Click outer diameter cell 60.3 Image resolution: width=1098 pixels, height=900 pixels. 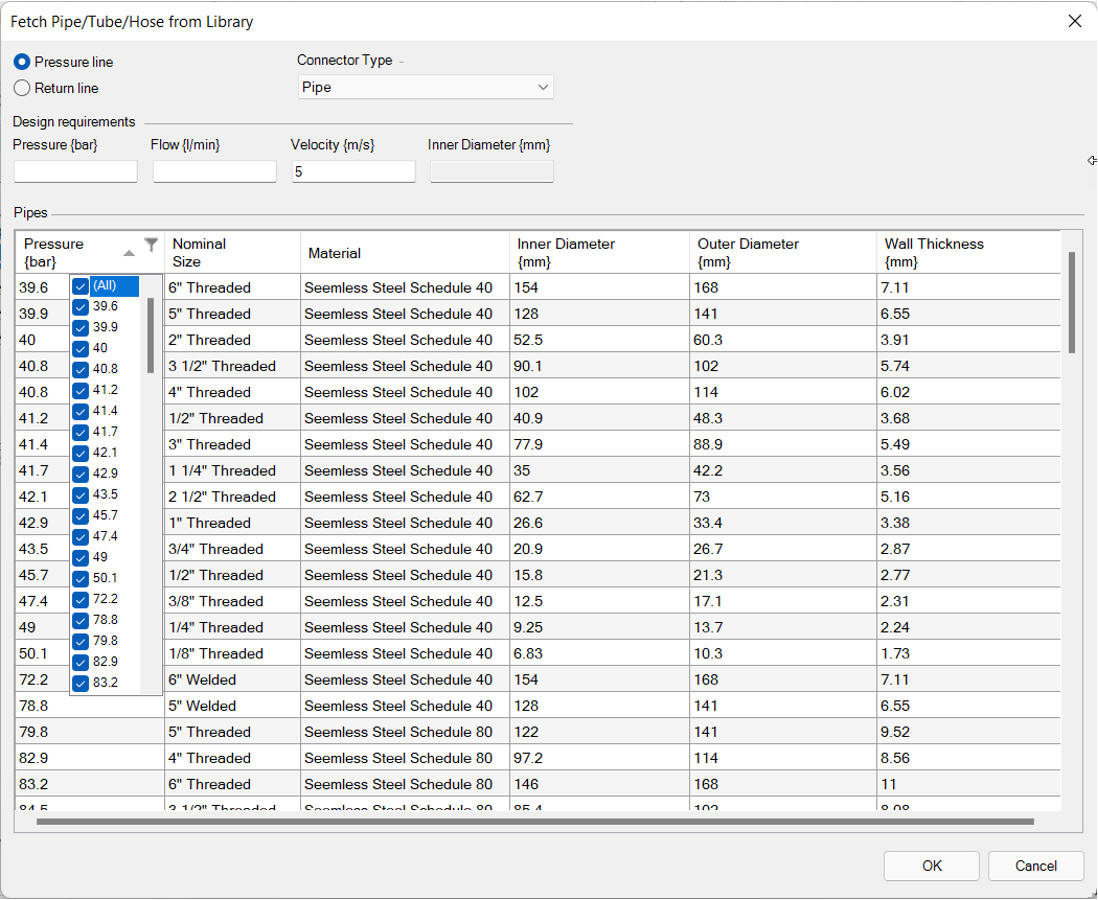coord(783,340)
